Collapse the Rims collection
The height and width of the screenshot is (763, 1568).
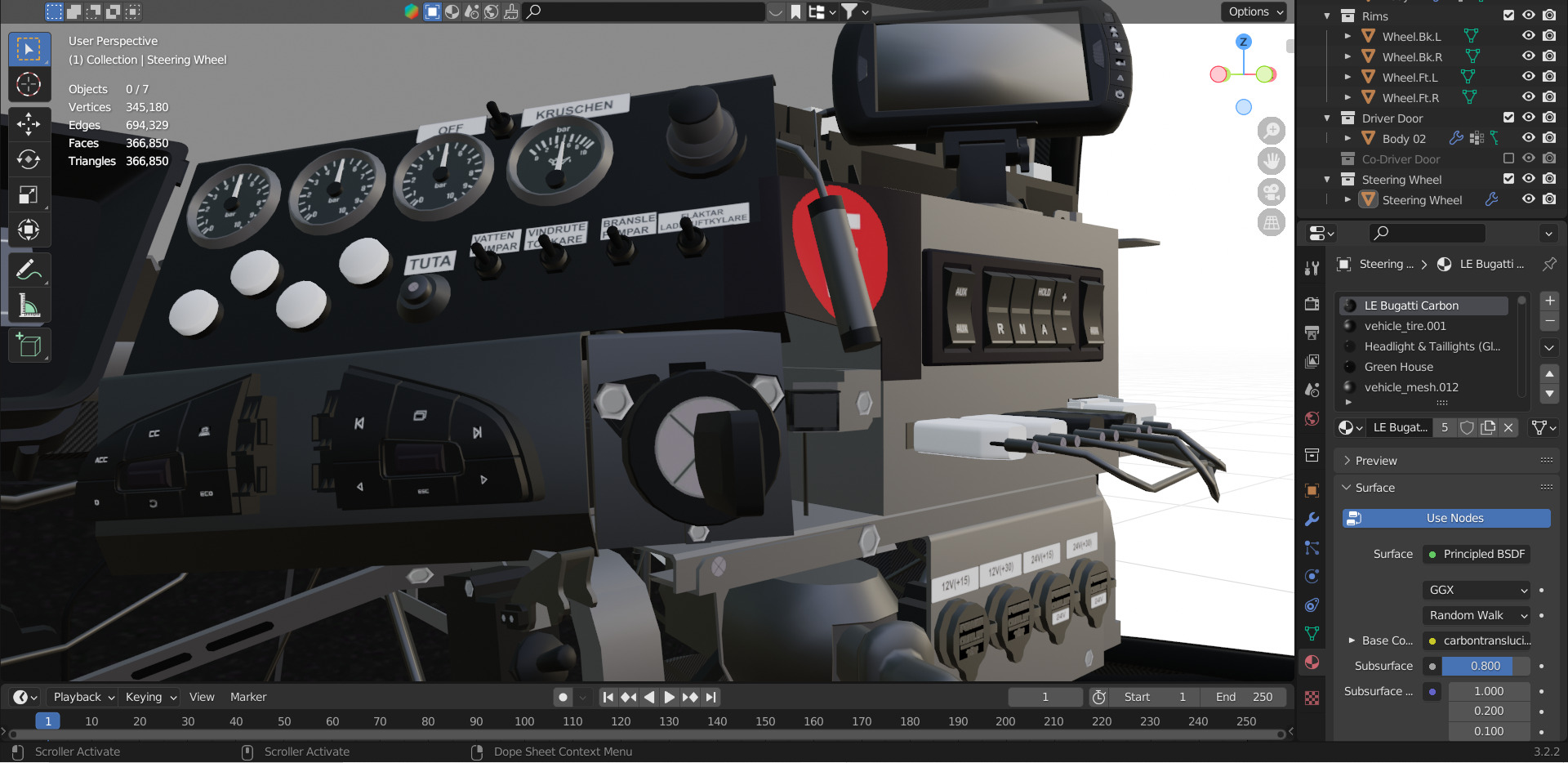tap(1327, 16)
